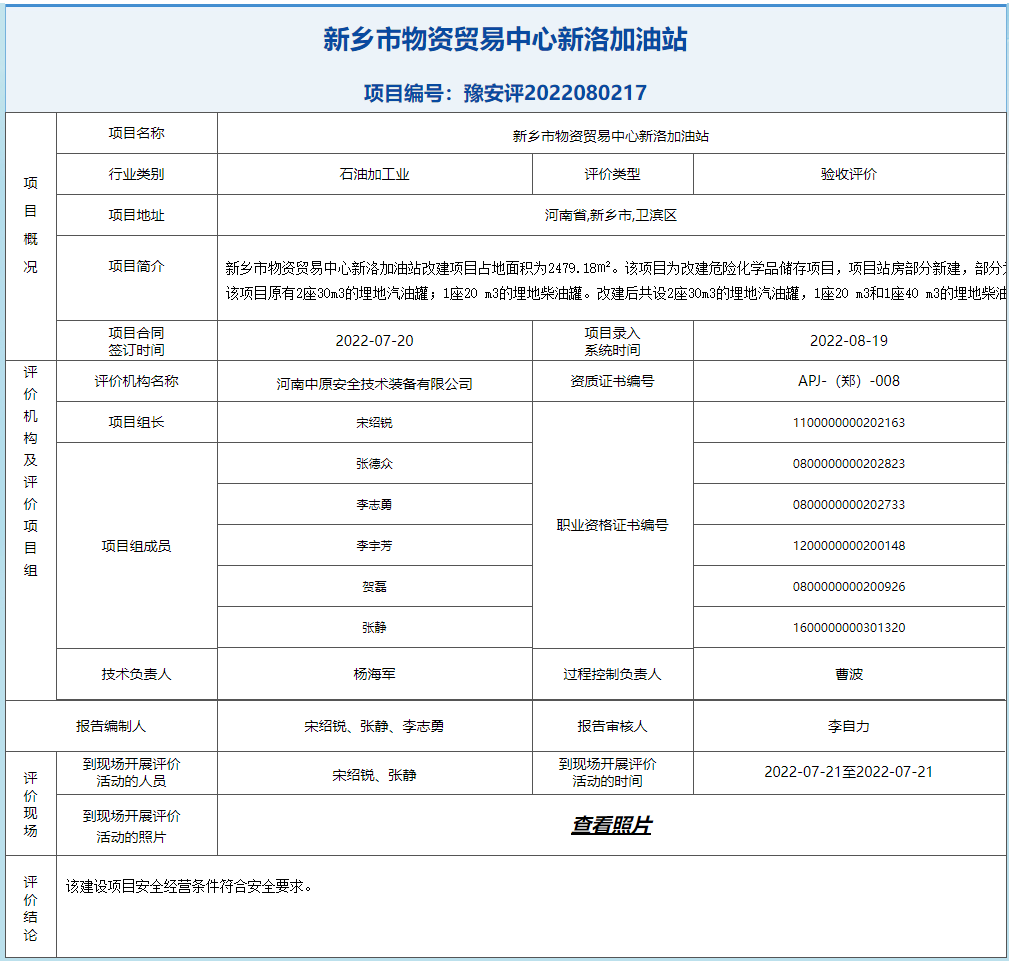Click the 资质证书编号 label
This screenshot has width=1009, height=961.
point(612,381)
